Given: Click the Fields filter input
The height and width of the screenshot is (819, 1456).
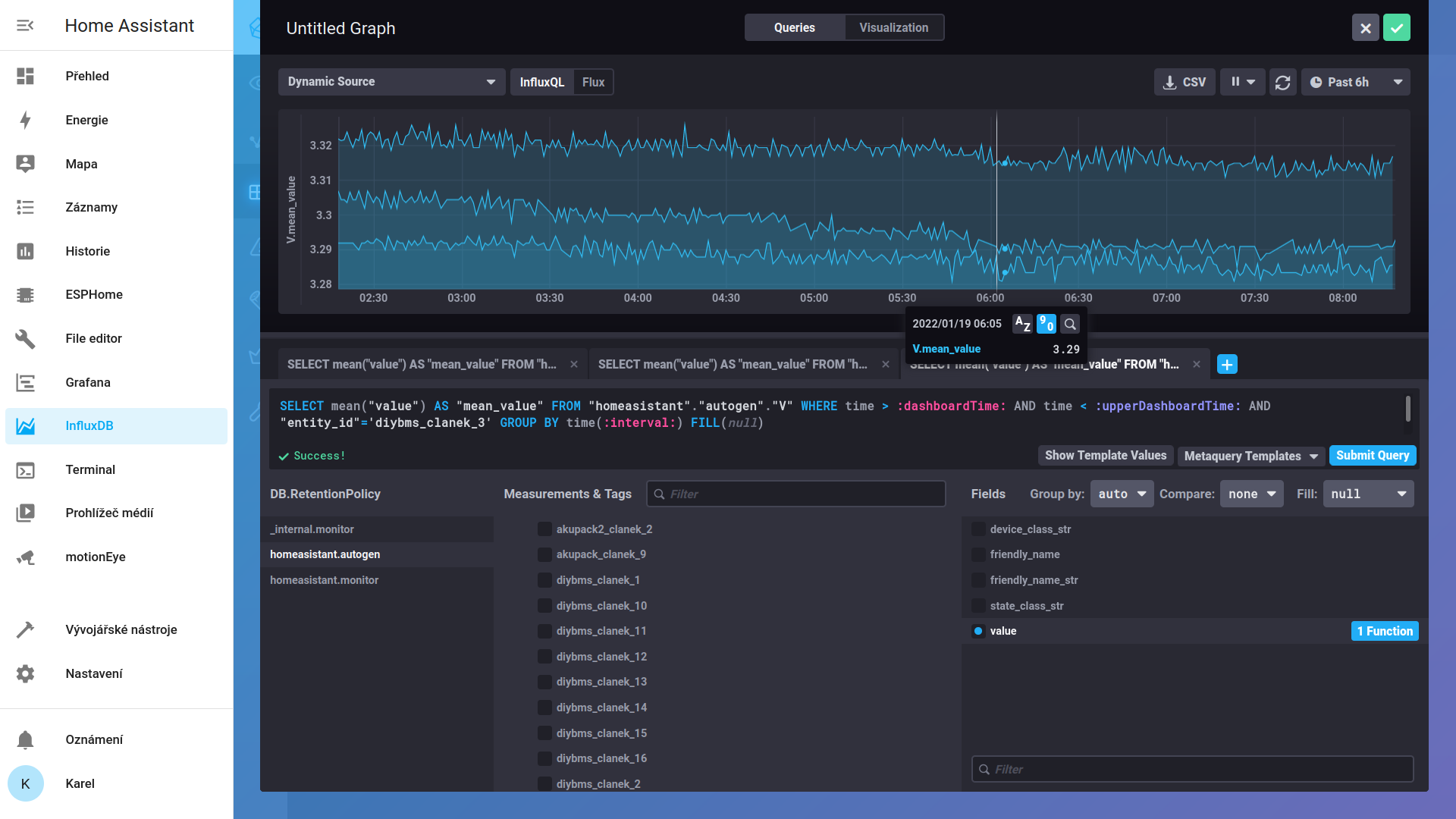Looking at the screenshot, I should (1192, 769).
